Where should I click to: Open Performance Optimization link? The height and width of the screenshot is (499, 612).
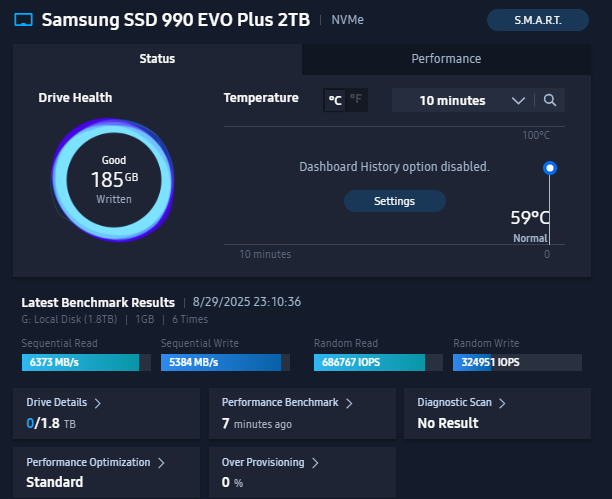(x=88, y=462)
